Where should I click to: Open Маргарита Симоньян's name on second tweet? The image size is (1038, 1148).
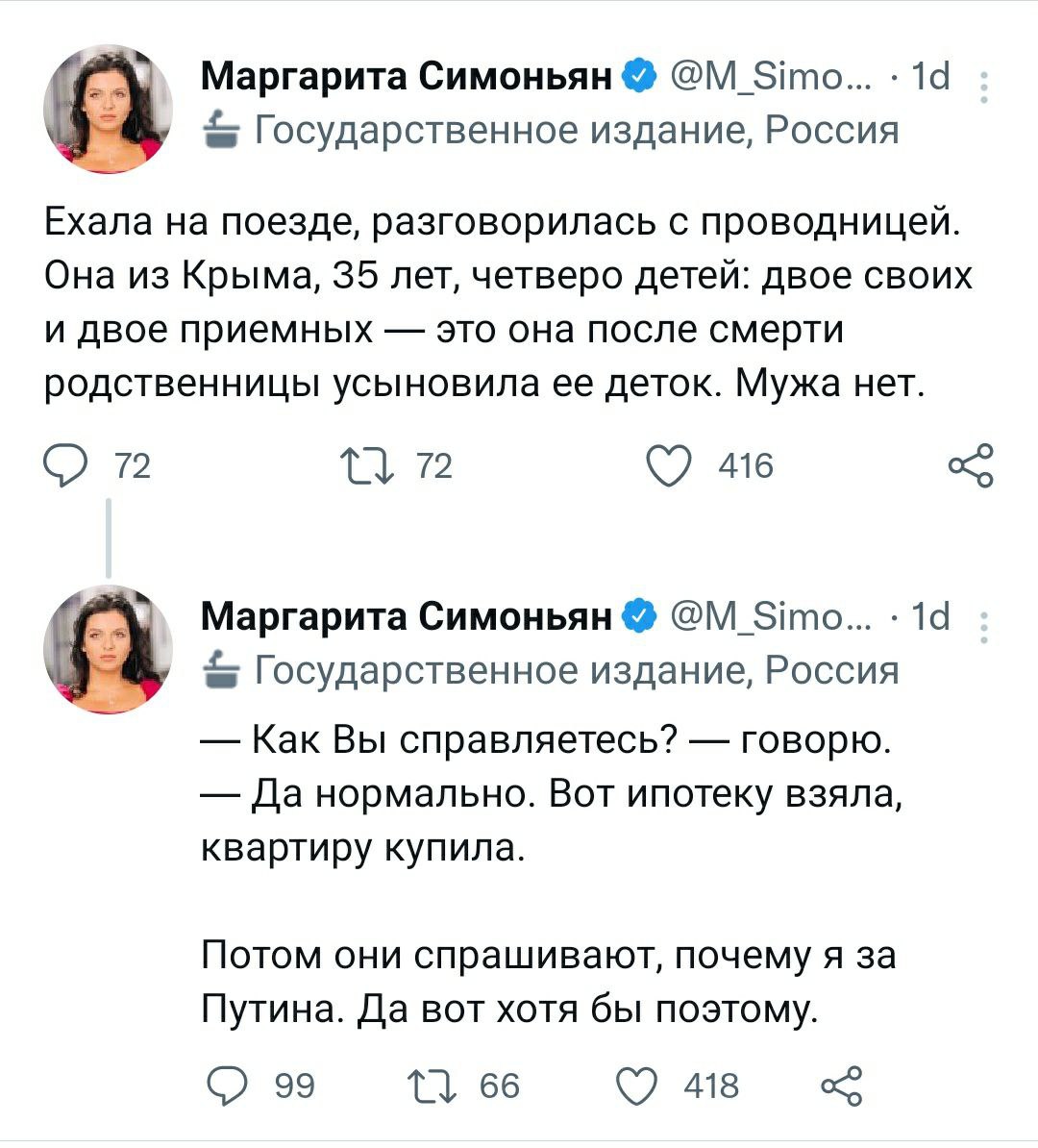[407, 616]
